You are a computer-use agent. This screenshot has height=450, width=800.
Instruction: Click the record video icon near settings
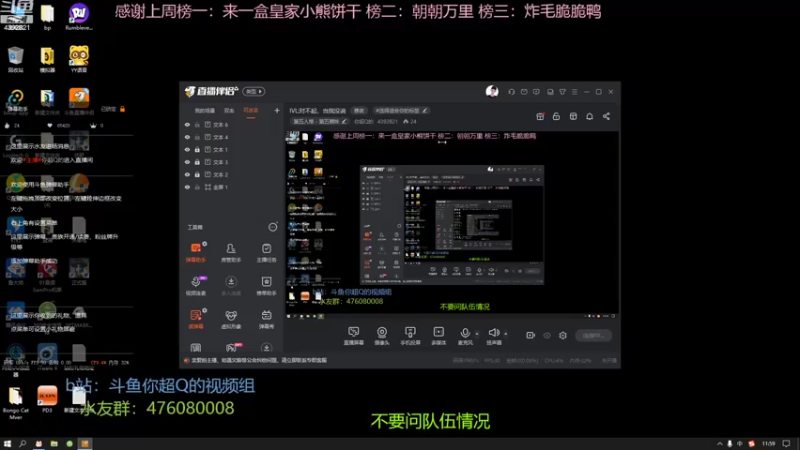click(531, 335)
